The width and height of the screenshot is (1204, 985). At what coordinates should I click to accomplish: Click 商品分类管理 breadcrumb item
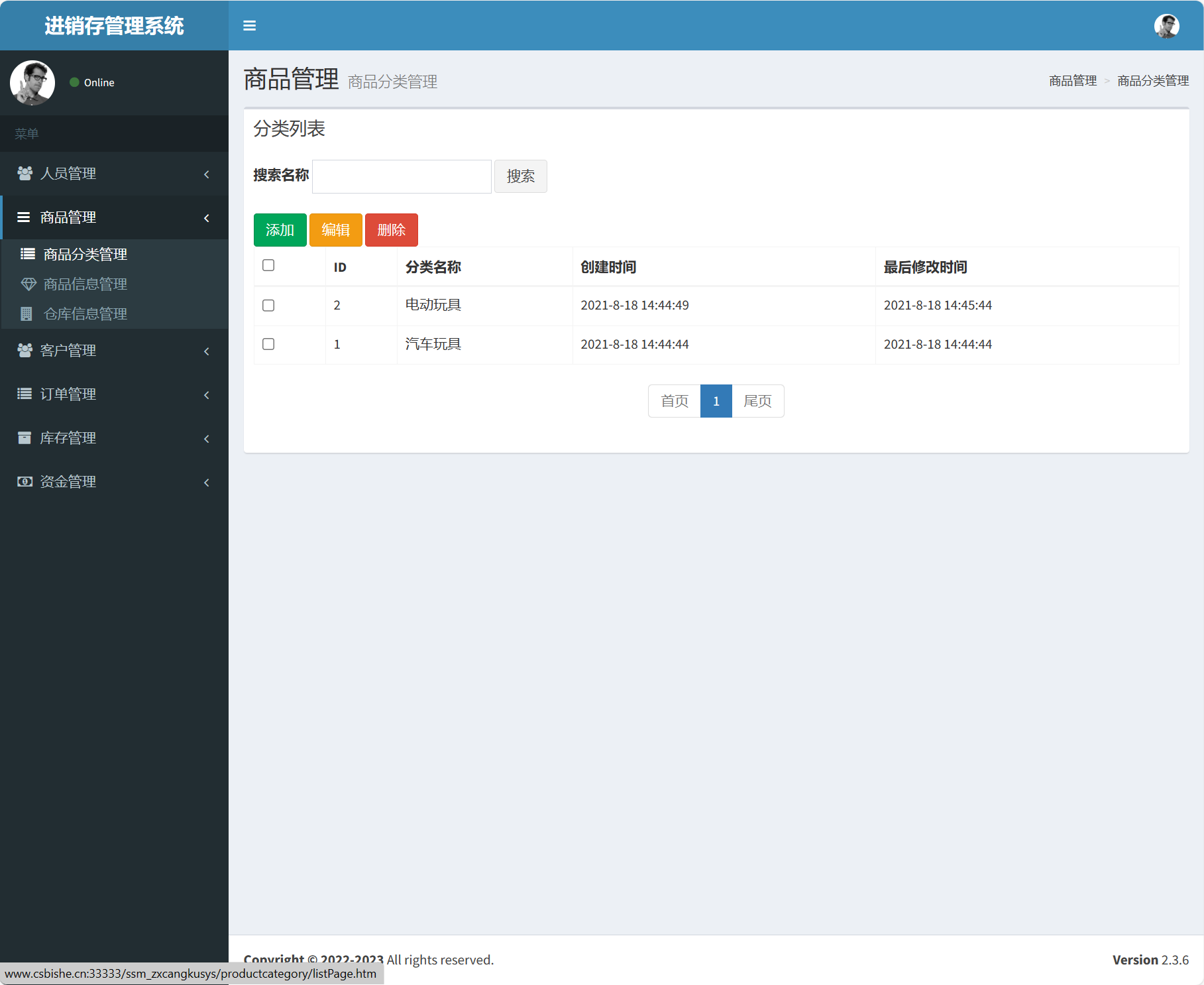pos(1152,81)
